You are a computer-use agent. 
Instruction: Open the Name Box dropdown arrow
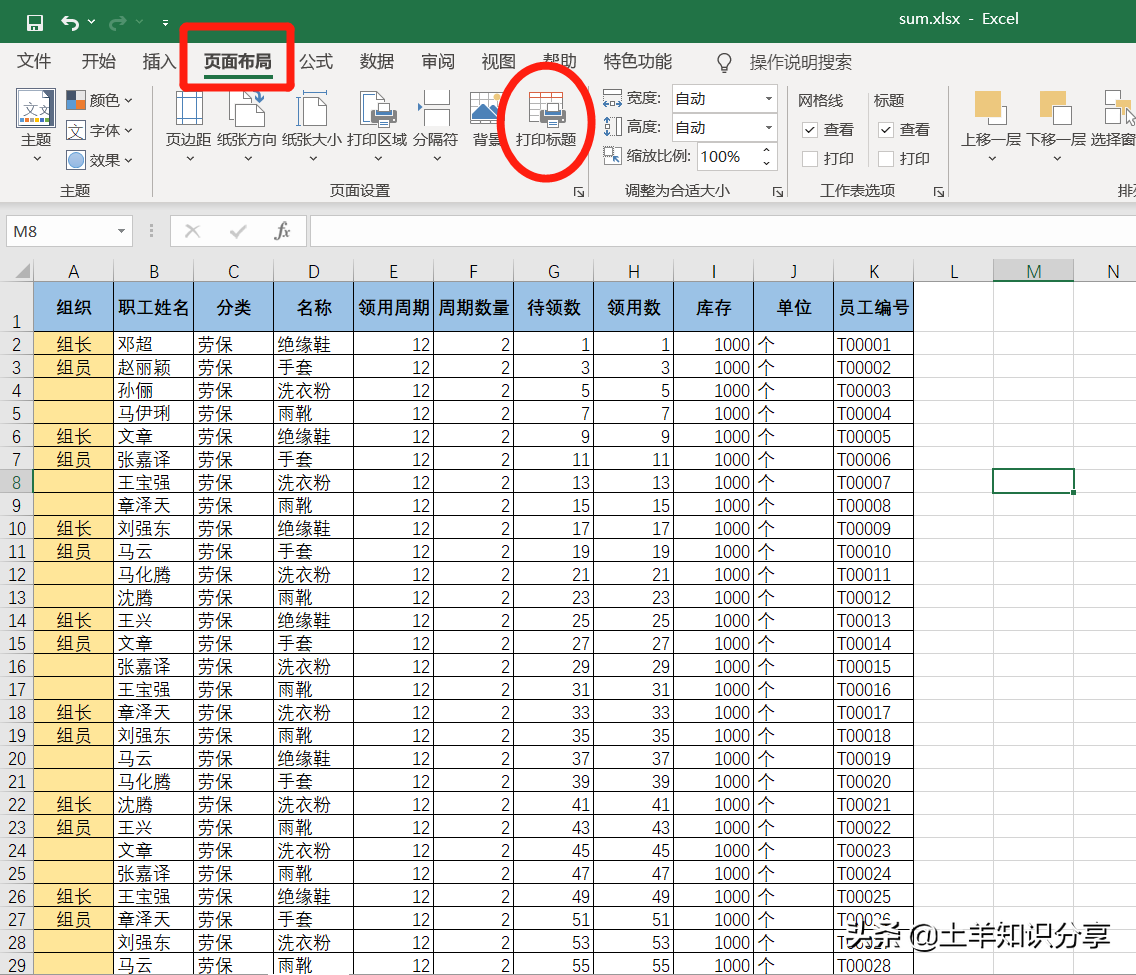click(x=122, y=231)
